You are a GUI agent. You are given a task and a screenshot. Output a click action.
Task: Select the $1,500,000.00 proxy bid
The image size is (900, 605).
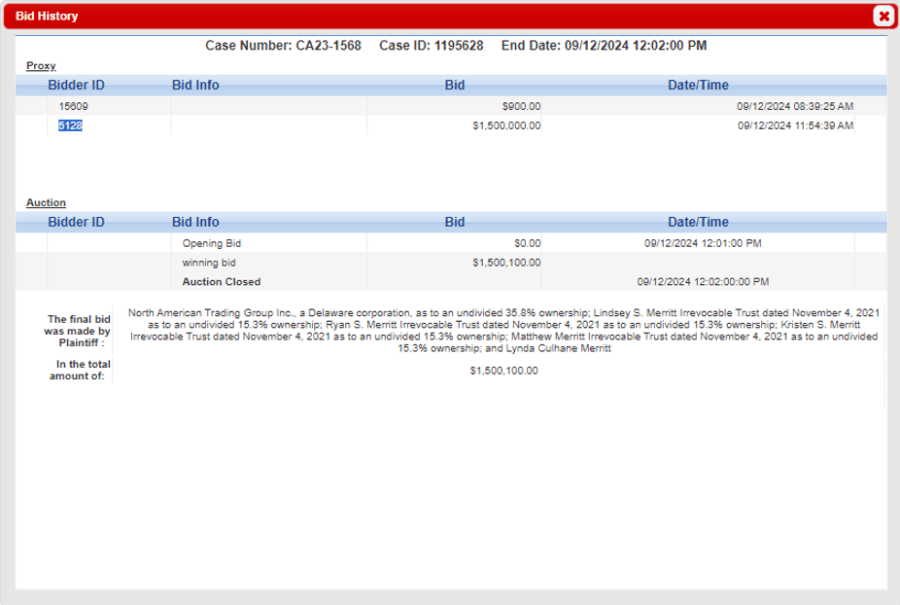click(x=506, y=126)
